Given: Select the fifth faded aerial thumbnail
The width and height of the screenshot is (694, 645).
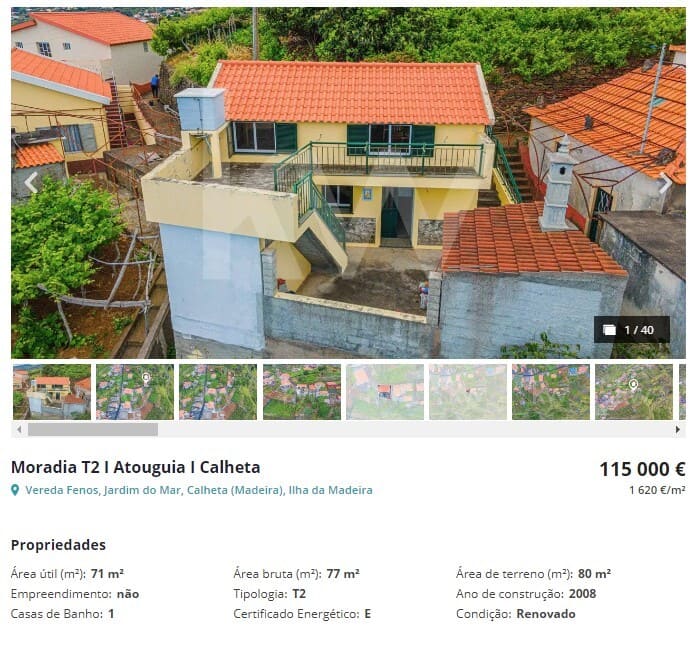Looking at the screenshot, I should pos(385,392).
